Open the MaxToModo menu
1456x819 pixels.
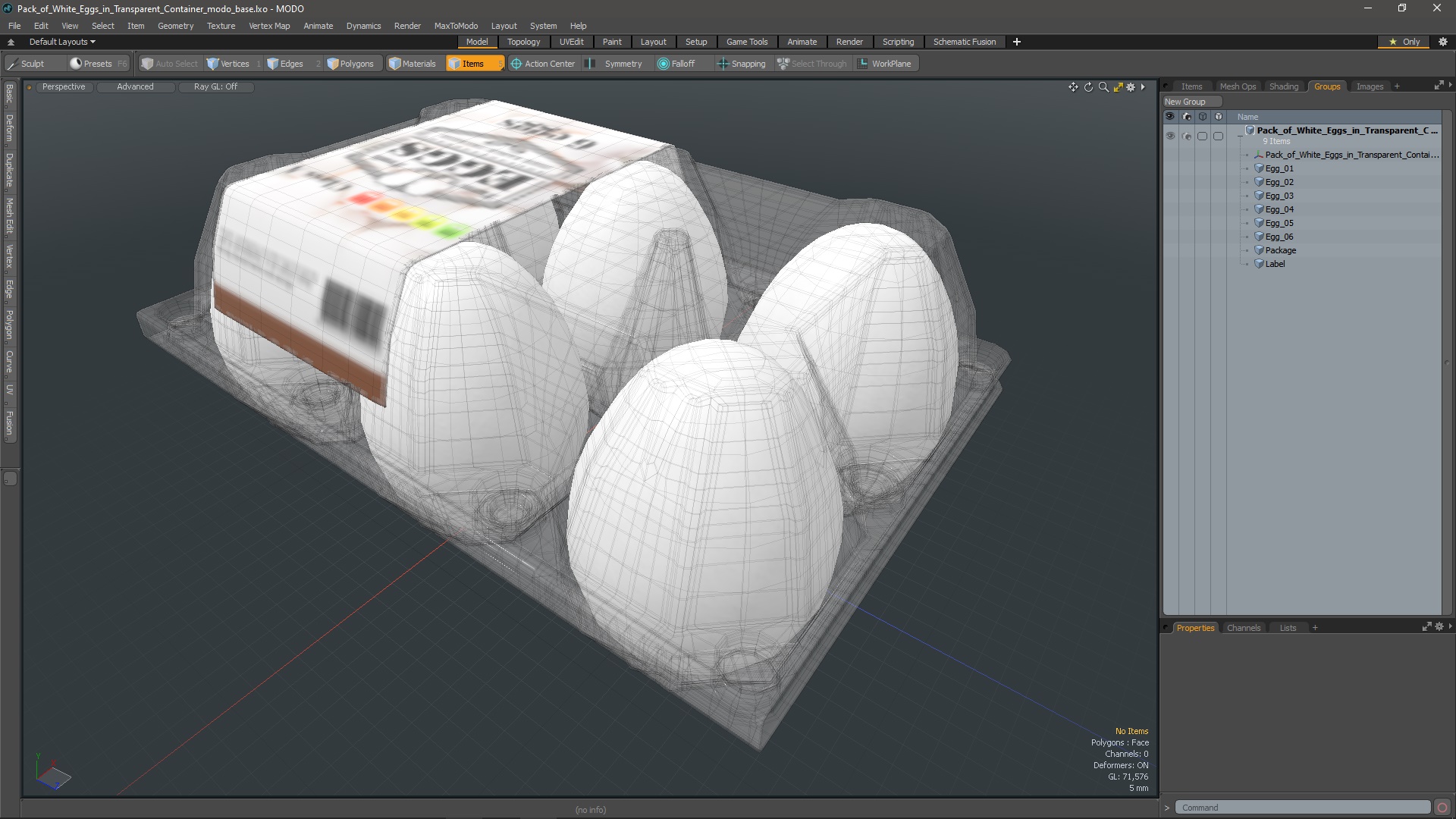coord(456,26)
